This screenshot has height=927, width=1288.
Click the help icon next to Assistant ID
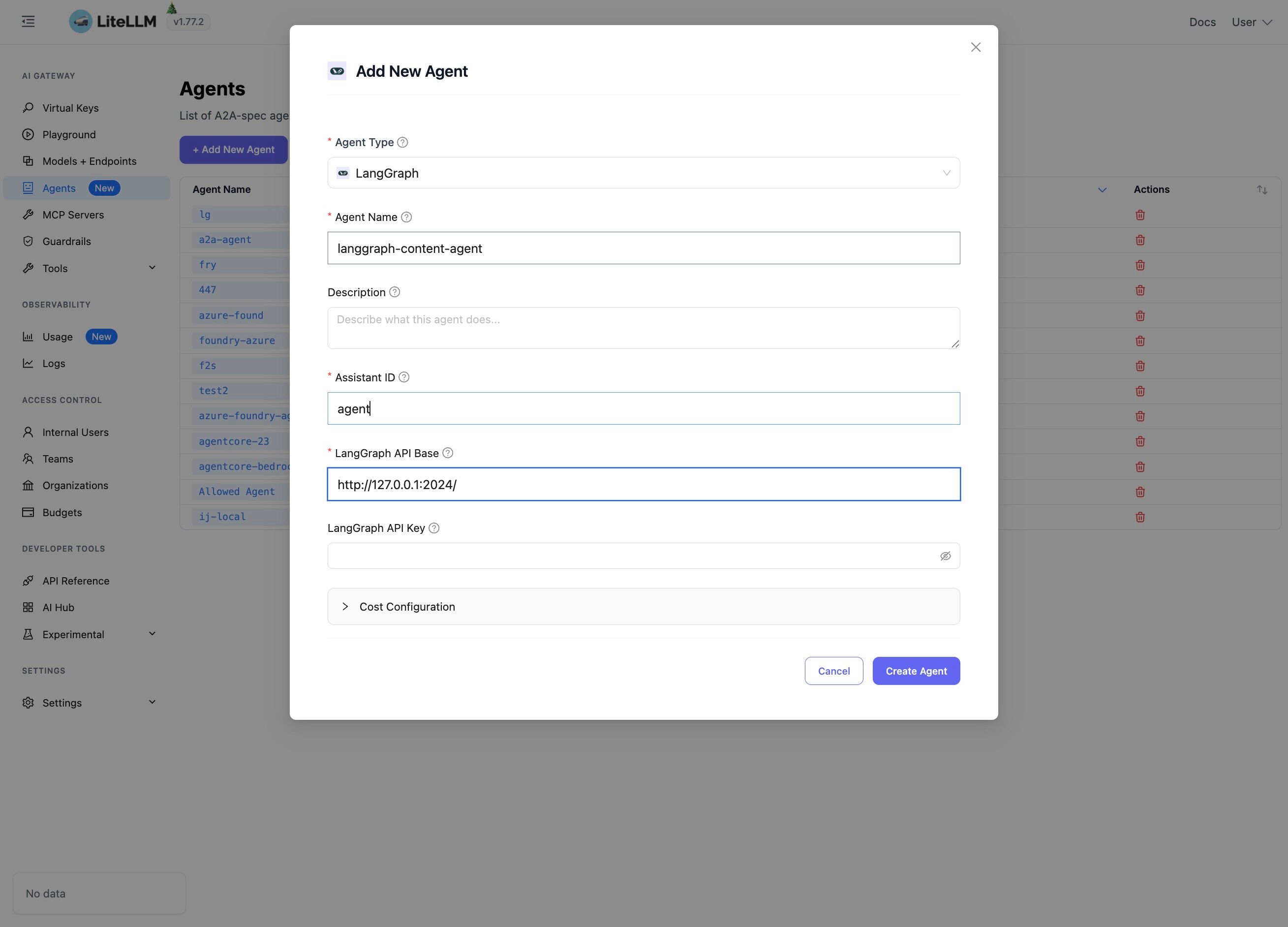pos(404,376)
